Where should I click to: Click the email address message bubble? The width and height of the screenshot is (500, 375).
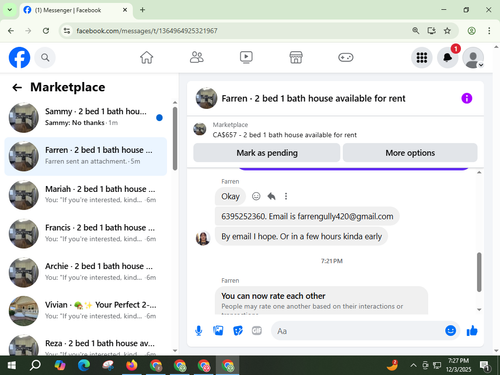[x=307, y=216]
